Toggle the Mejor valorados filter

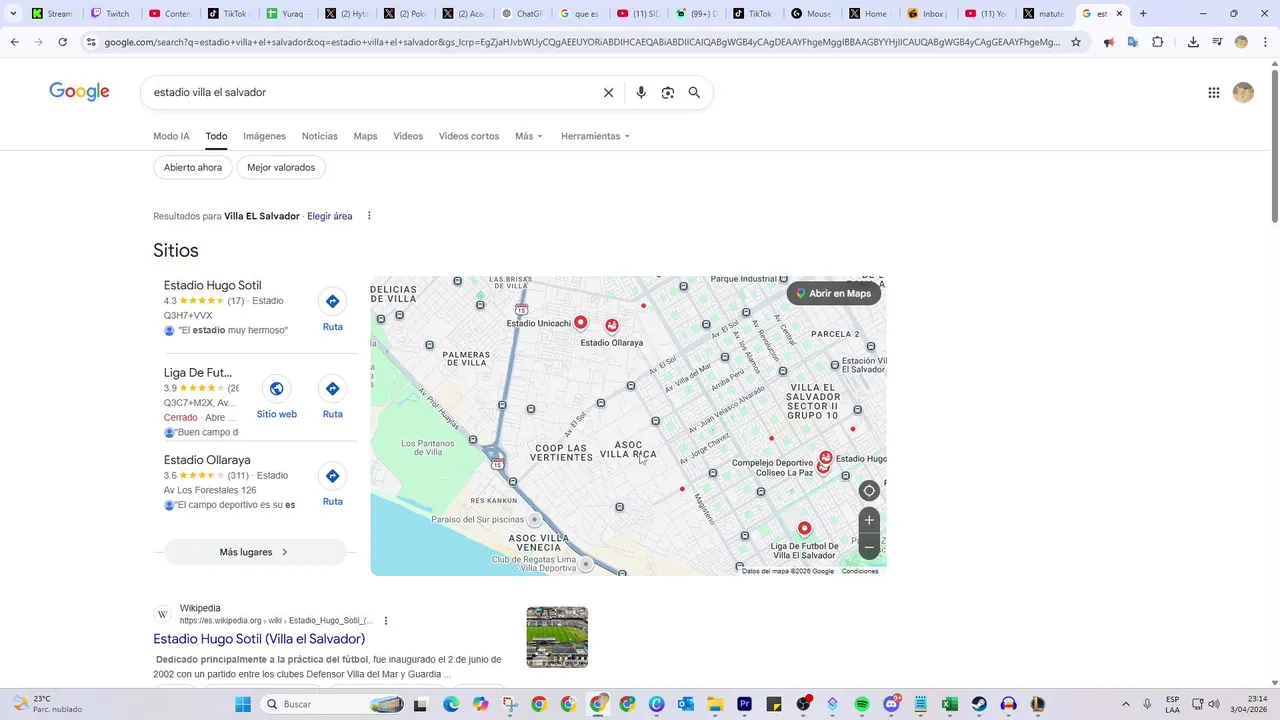(x=281, y=167)
